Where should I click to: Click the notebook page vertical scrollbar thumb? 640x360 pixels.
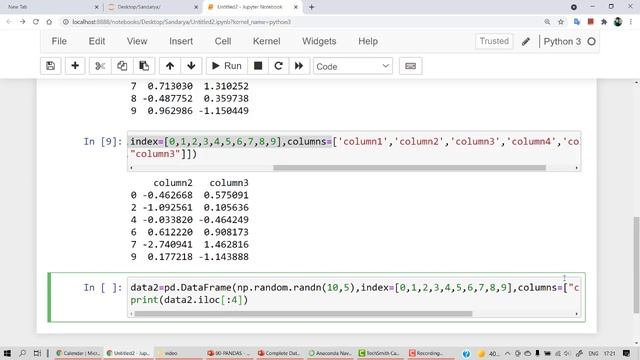(x=636, y=265)
